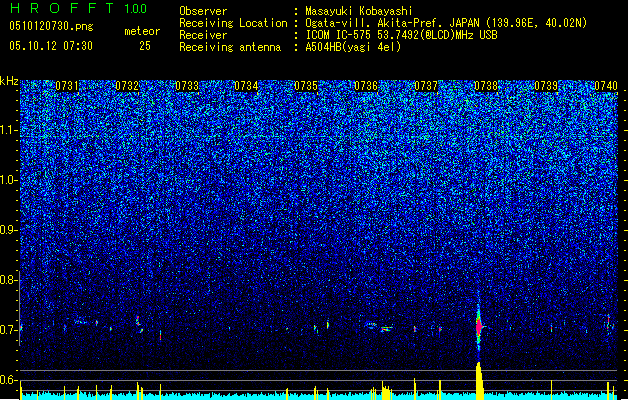Click observer name Masayuki Kobayashi
Viewport: 629px width, 400px height.
(x=359, y=11)
